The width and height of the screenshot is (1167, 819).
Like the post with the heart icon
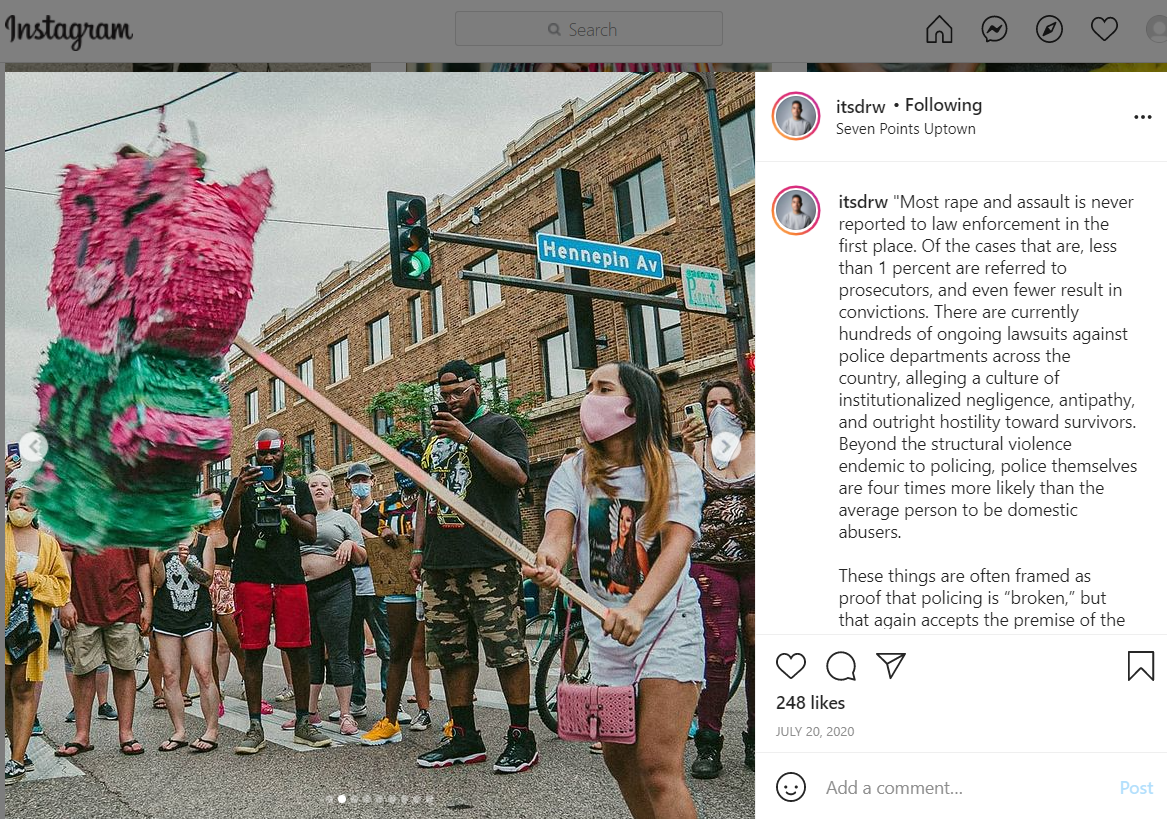coord(790,666)
